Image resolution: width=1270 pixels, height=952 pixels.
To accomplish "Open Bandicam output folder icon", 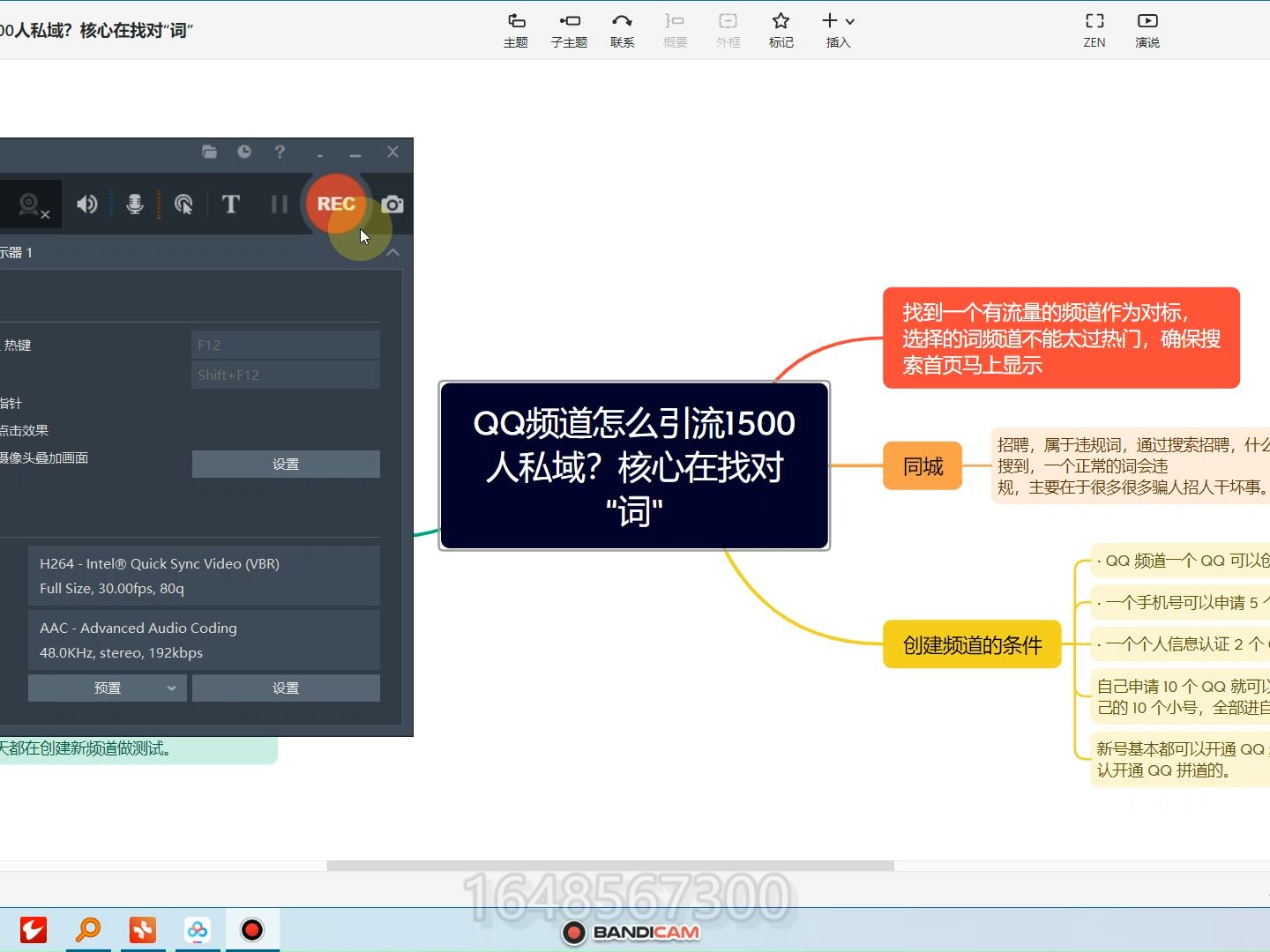I will (209, 152).
